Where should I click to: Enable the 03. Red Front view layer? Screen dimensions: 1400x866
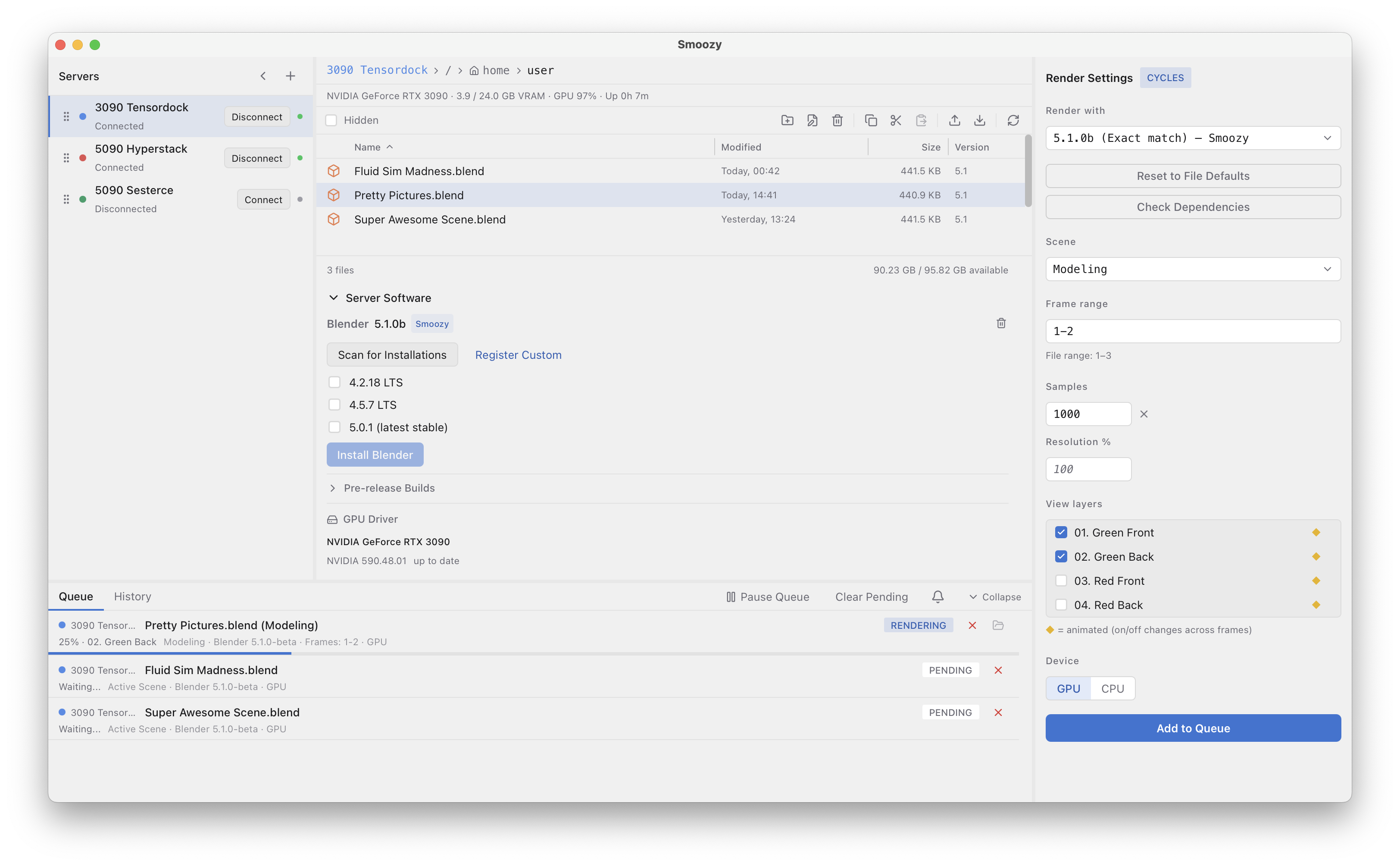click(x=1061, y=581)
